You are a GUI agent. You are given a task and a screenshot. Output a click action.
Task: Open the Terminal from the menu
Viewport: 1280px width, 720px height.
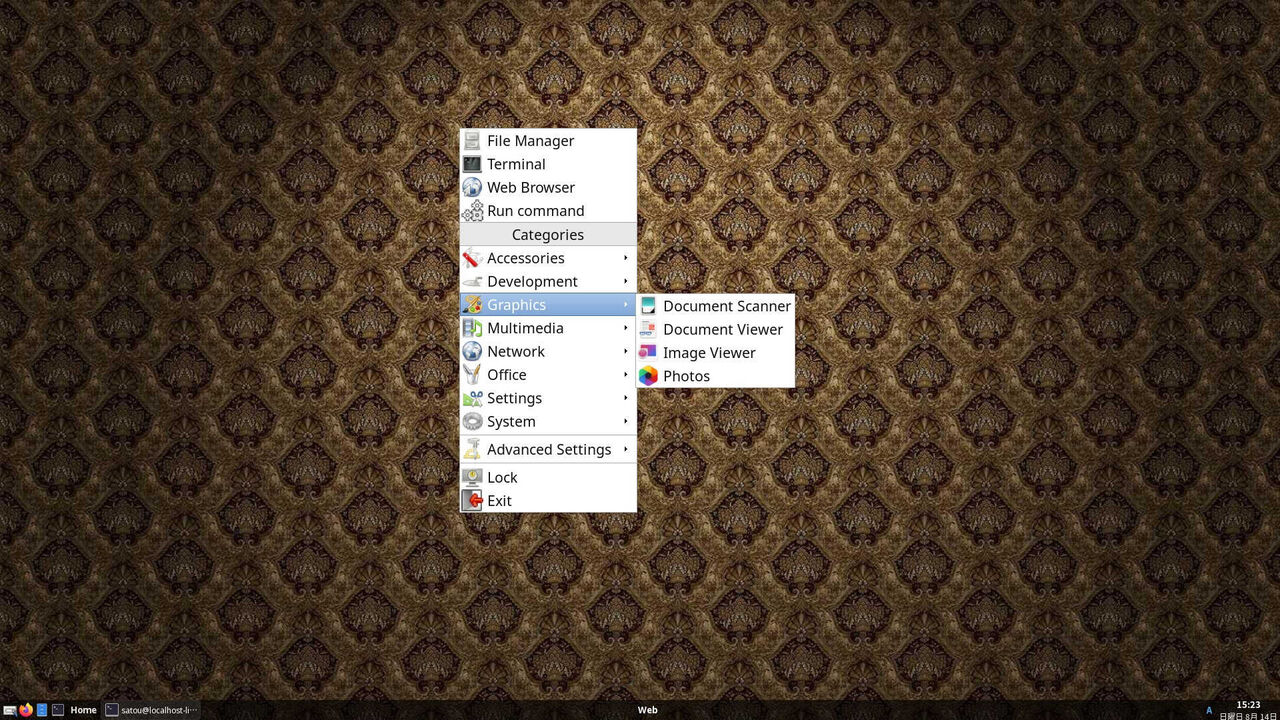tap(516, 164)
